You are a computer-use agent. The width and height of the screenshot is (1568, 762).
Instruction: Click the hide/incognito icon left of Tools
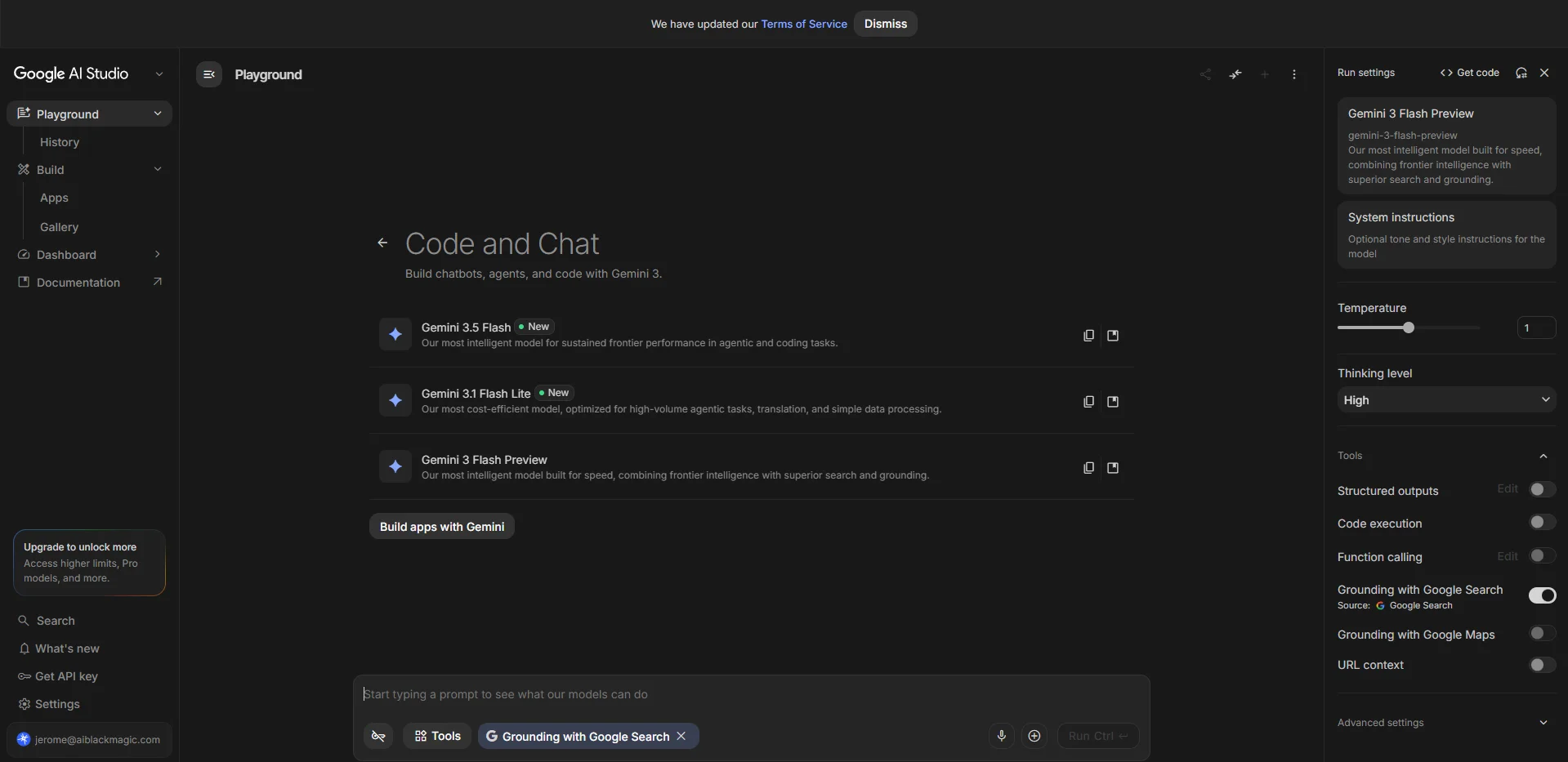pyautogui.click(x=378, y=736)
